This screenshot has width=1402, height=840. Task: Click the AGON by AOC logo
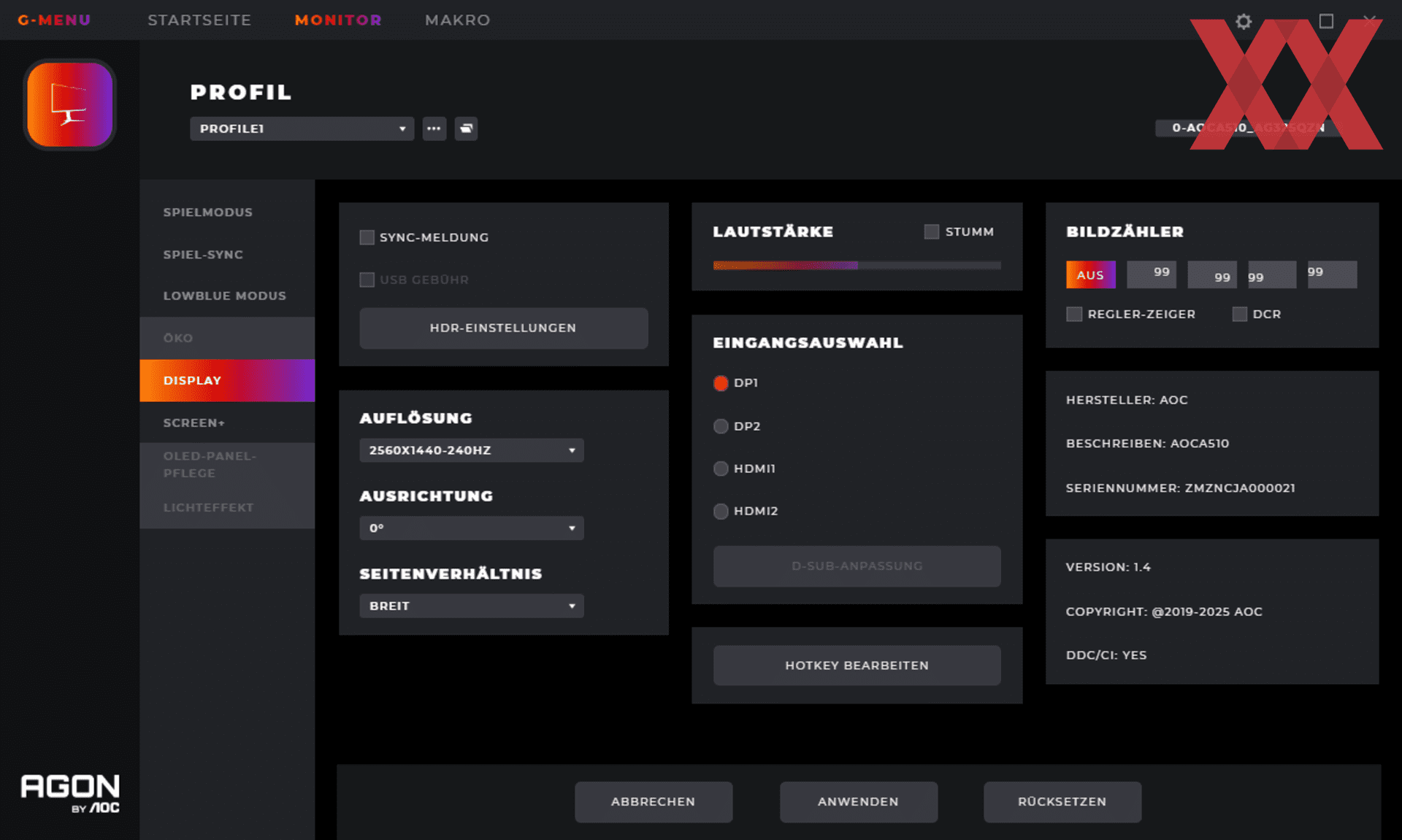(x=70, y=793)
